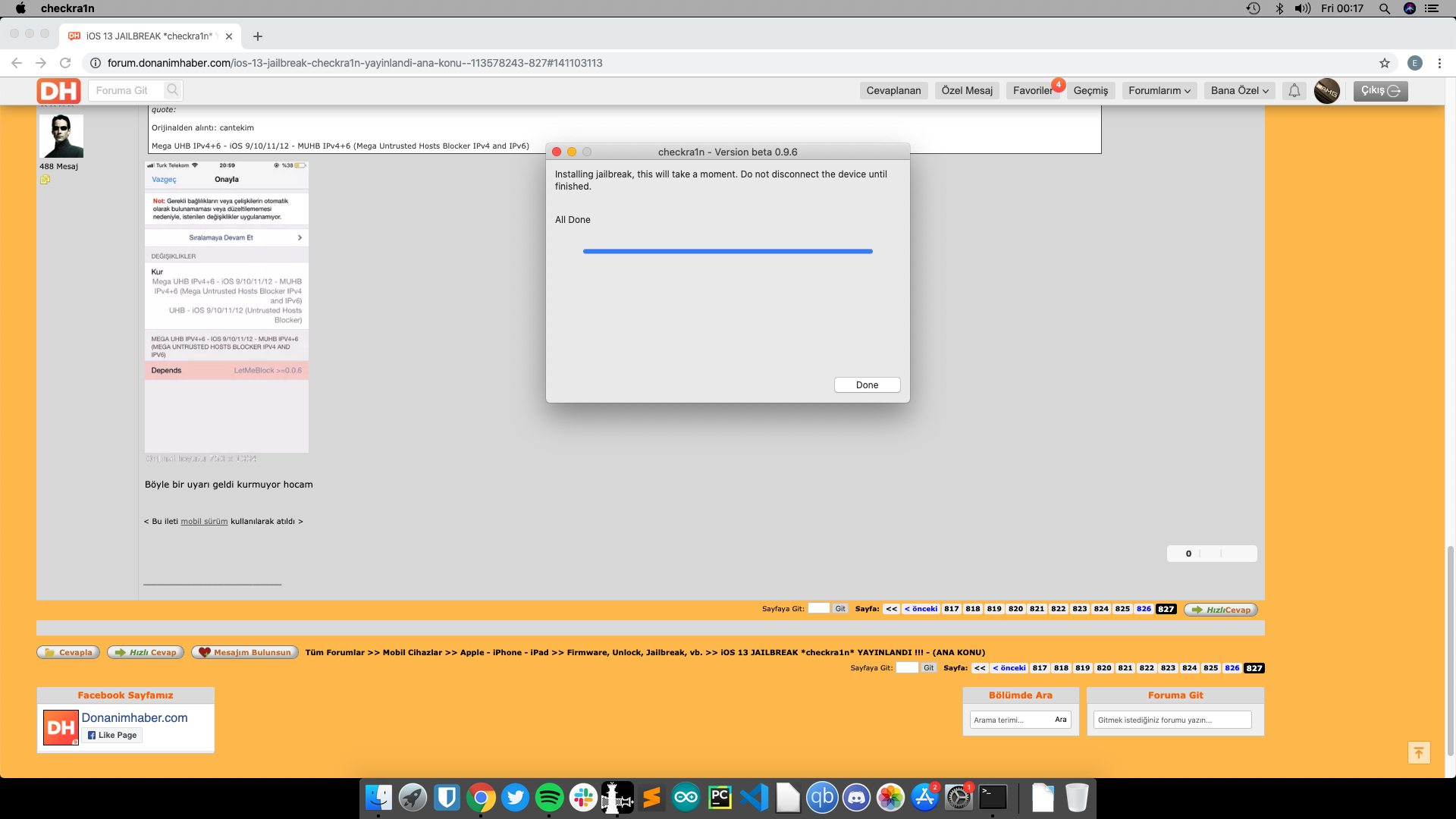Screen dimensions: 1456x819
Task: Click the forum notifications bell icon
Action: pyautogui.click(x=1294, y=91)
